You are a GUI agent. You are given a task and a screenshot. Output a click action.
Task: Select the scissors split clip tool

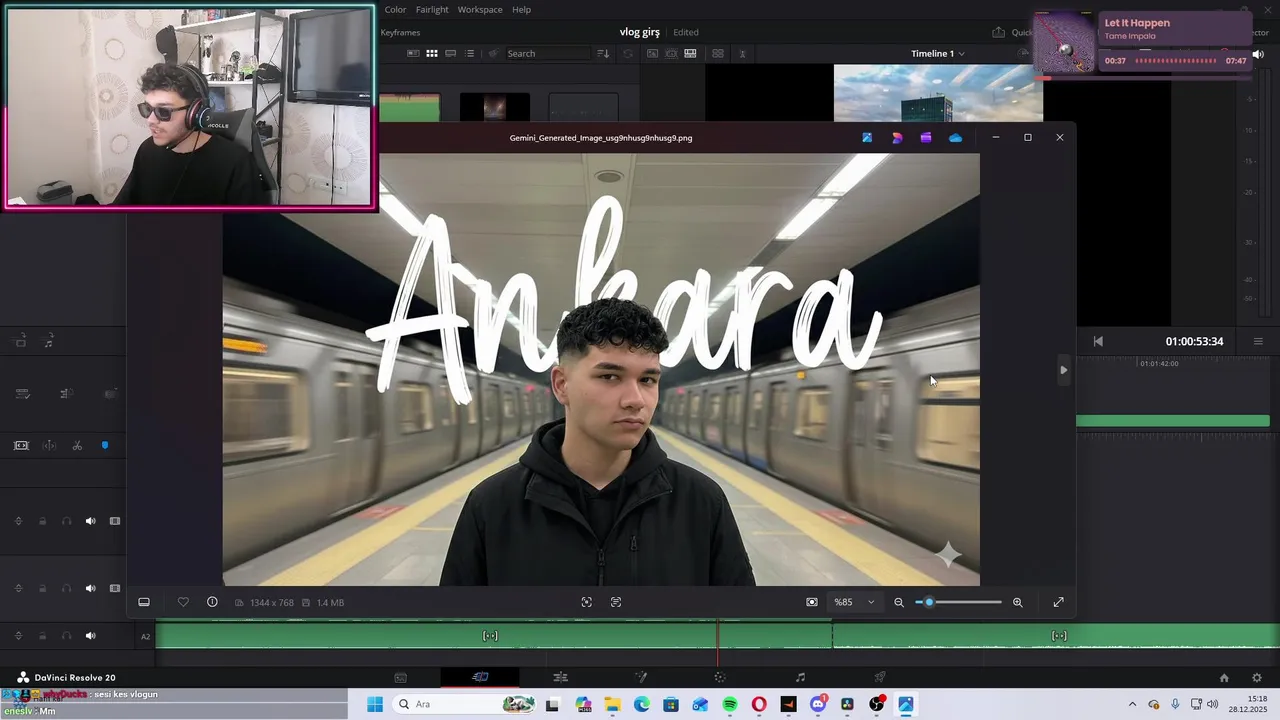(77, 445)
